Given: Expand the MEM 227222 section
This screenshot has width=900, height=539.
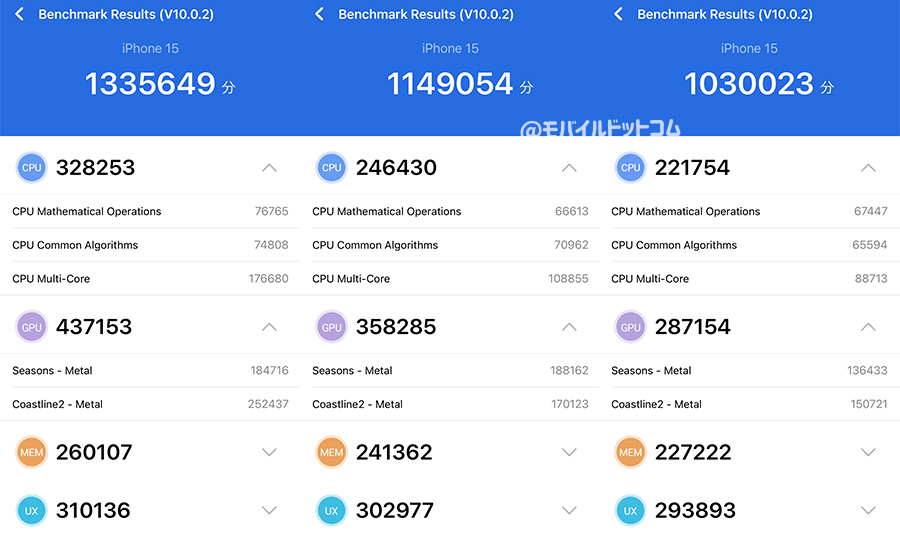Looking at the screenshot, I should click(868, 452).
